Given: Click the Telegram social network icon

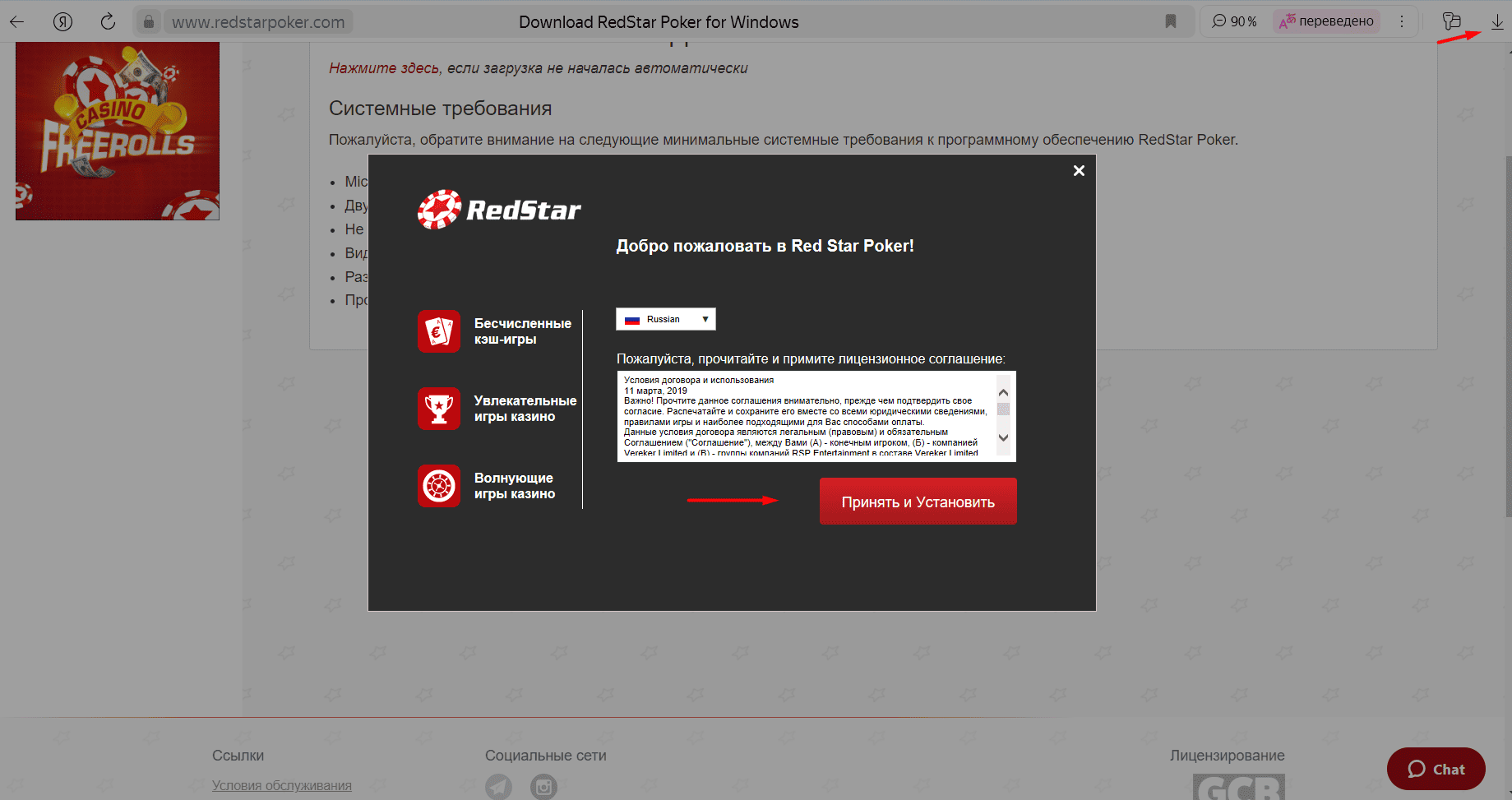Looking at the screenshot, I should (498, 787).
